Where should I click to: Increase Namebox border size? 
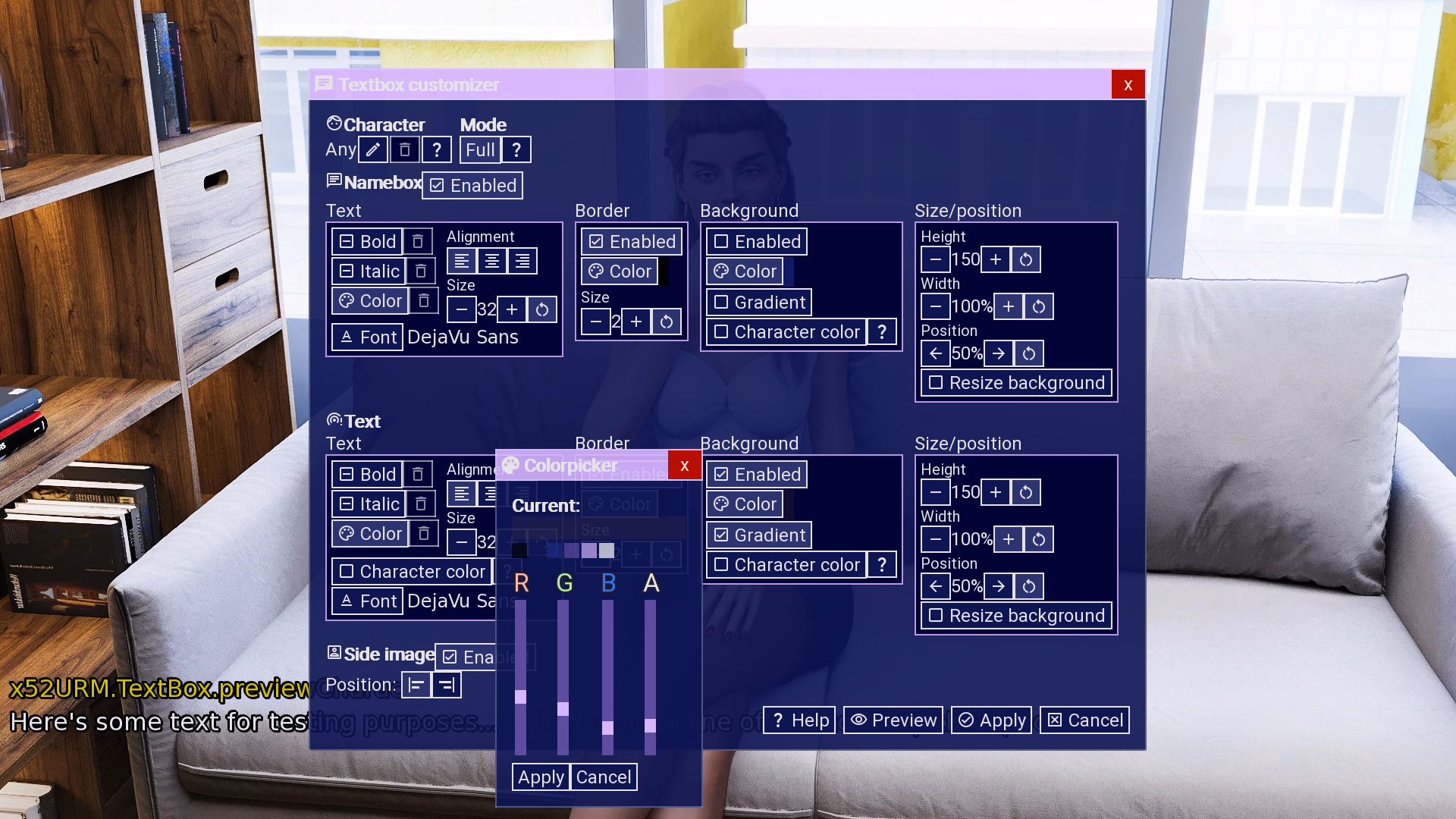tap(636, 322)
